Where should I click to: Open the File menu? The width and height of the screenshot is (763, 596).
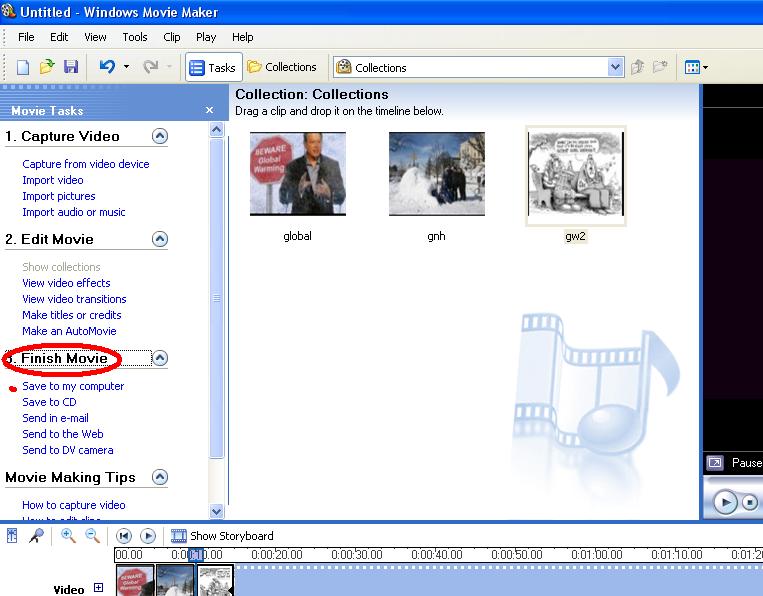pos(26,37)
